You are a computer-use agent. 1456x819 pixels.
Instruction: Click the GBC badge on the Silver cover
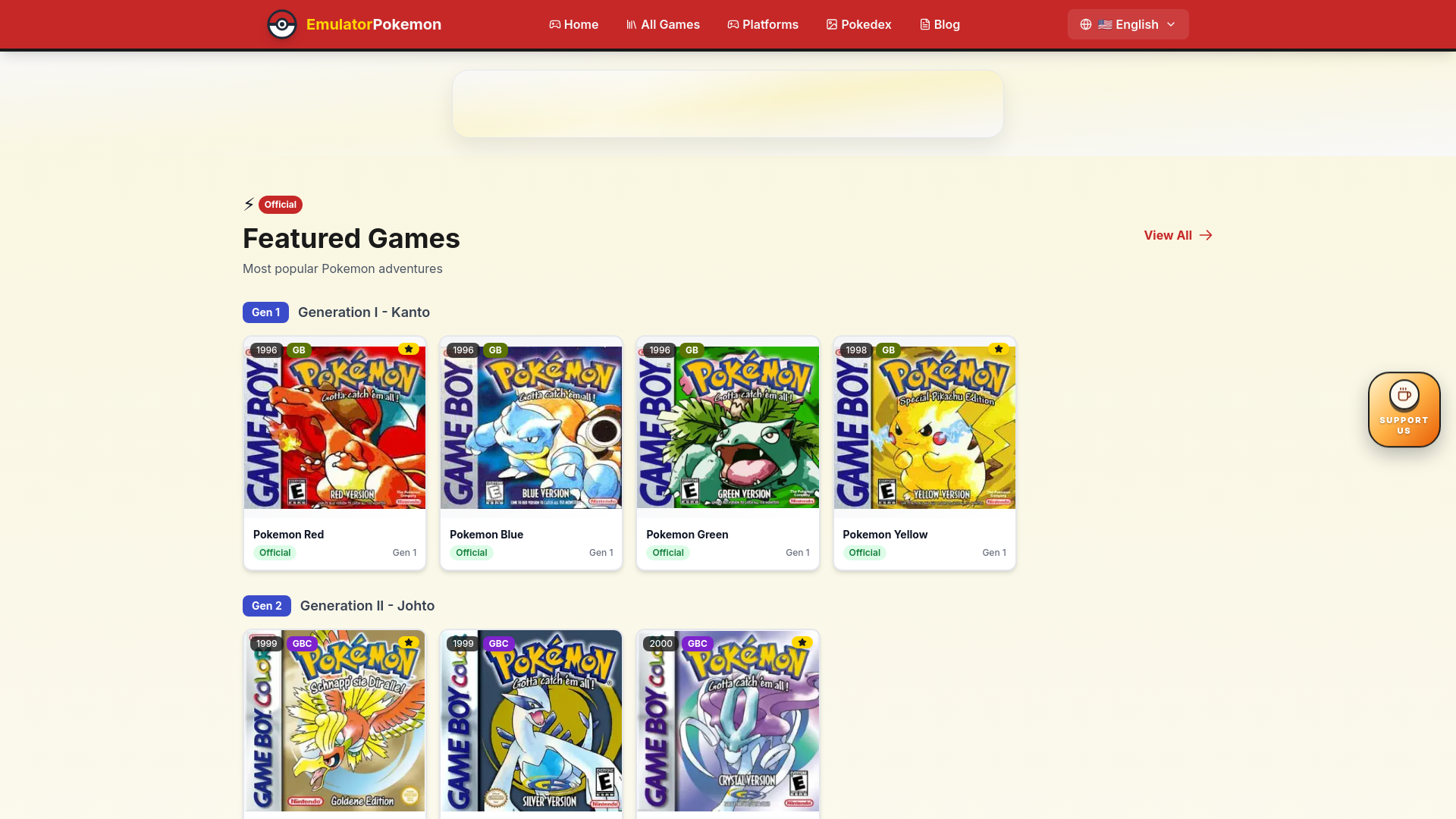click(x=498, y=644)
